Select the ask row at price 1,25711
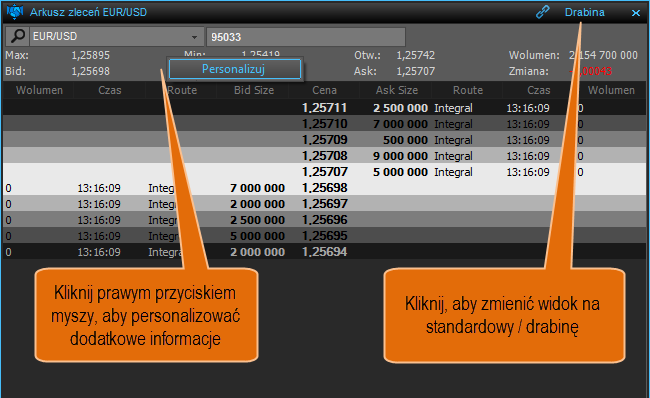This screenshot has width=650, height=398. [325, 108]
